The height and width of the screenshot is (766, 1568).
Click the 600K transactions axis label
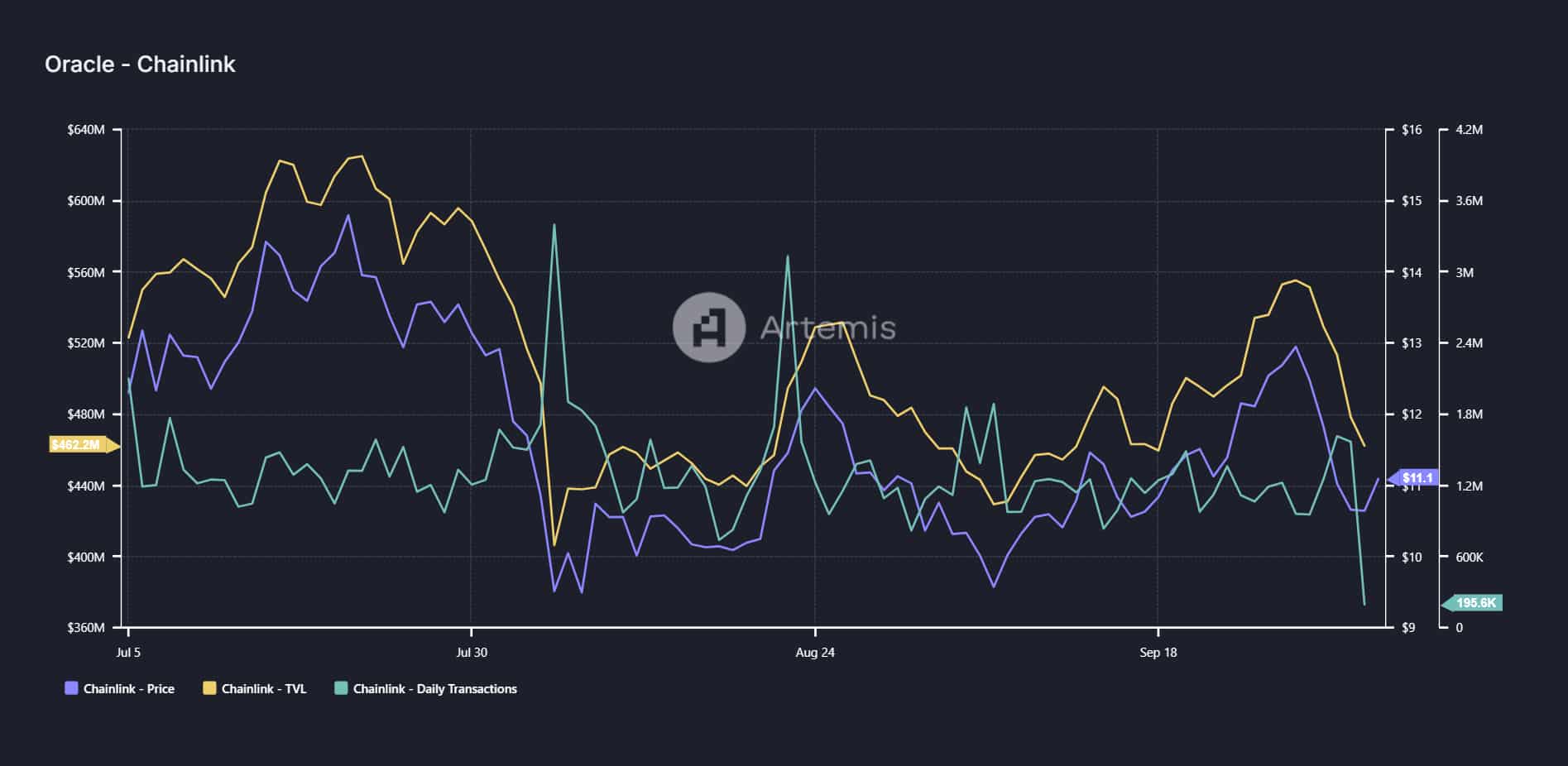click(x=1470, y=557)
